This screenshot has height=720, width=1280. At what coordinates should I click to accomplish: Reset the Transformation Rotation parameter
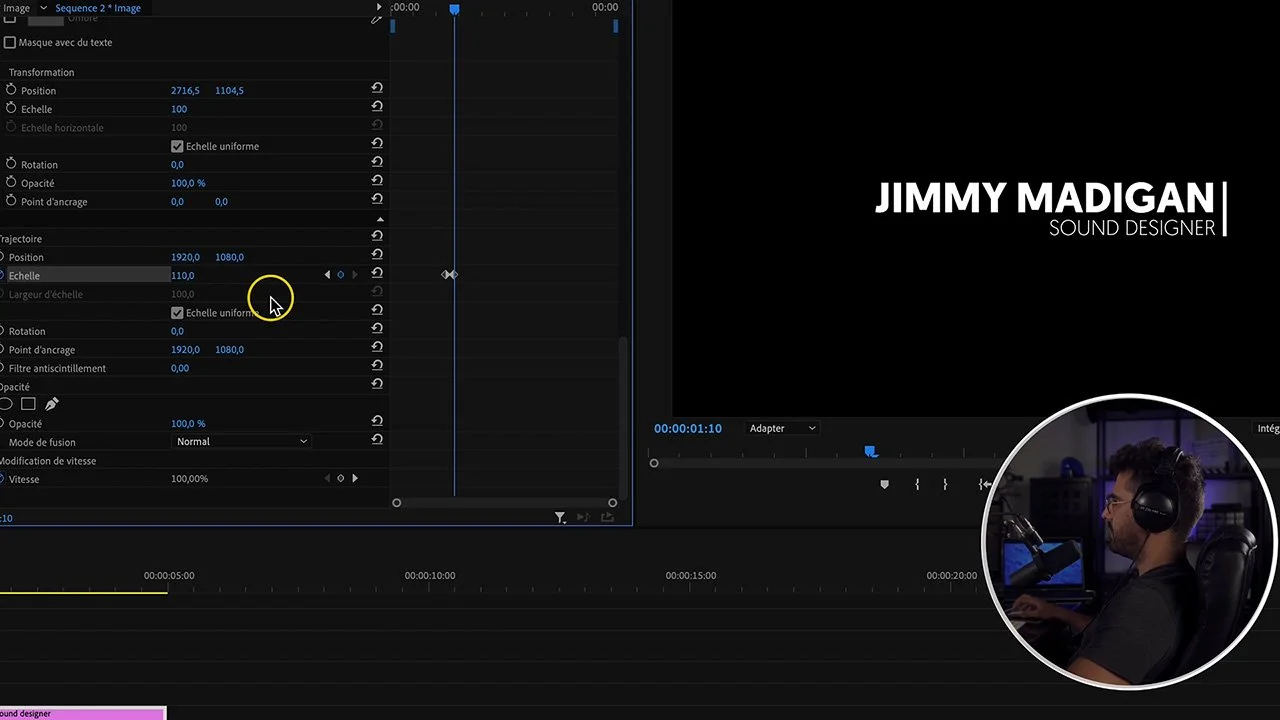click(377, 162)
